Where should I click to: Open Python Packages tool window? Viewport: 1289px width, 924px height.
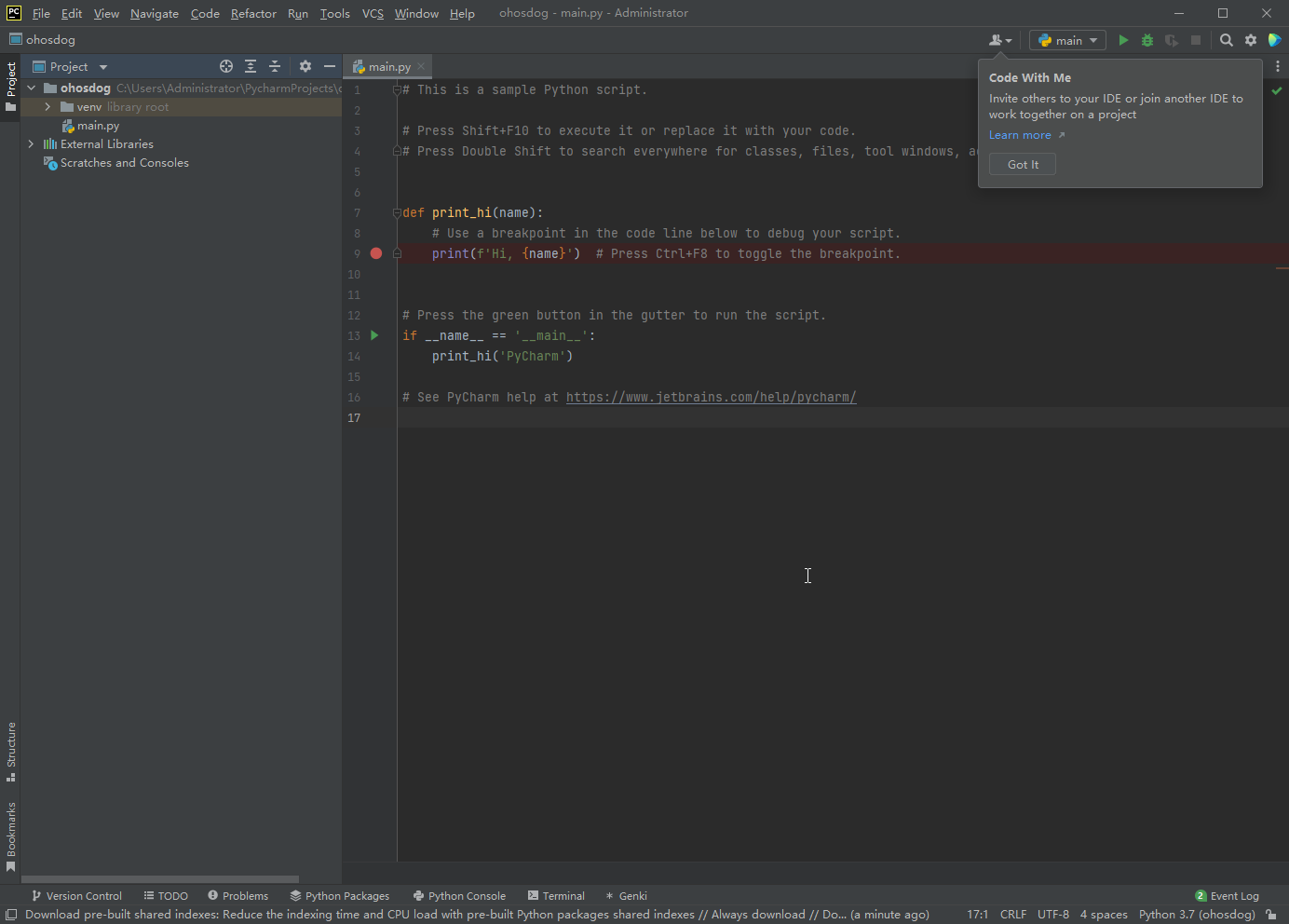pos(340,896)
